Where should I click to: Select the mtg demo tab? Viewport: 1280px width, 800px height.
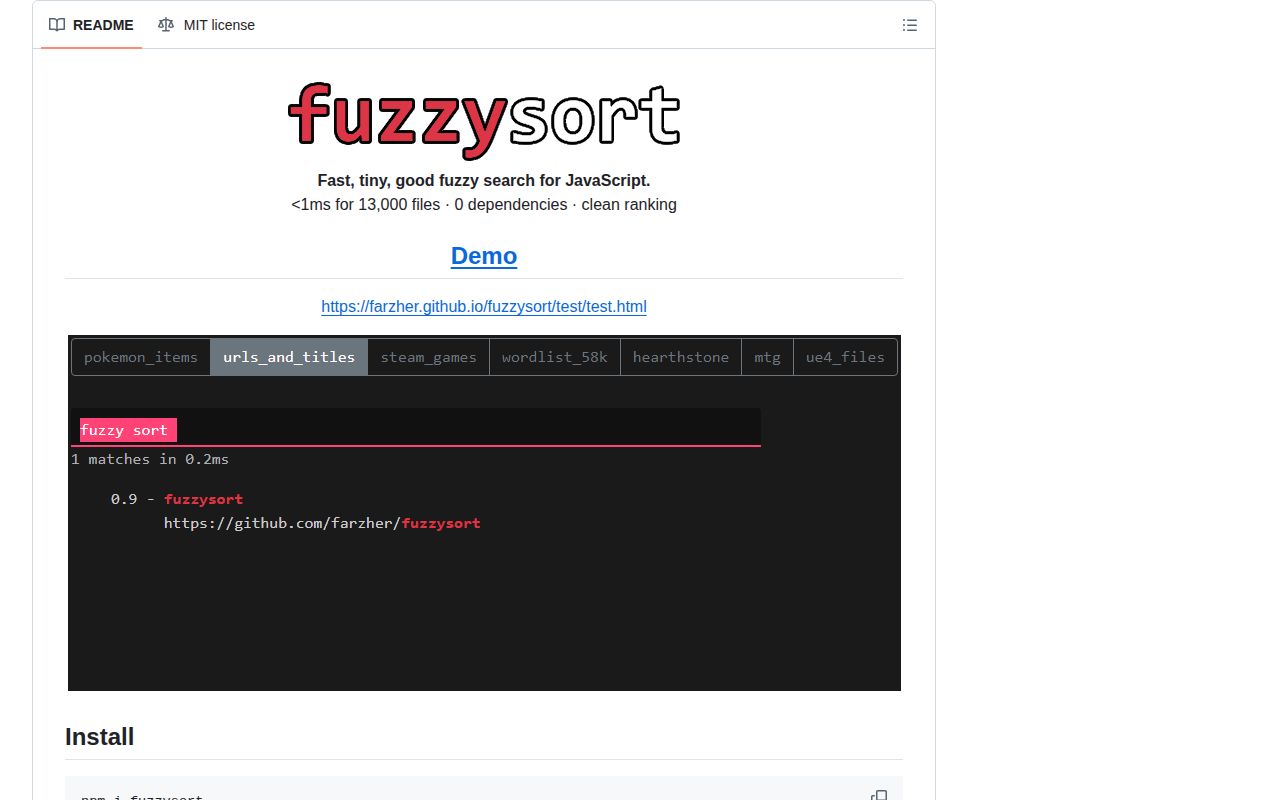coord(767,357)
